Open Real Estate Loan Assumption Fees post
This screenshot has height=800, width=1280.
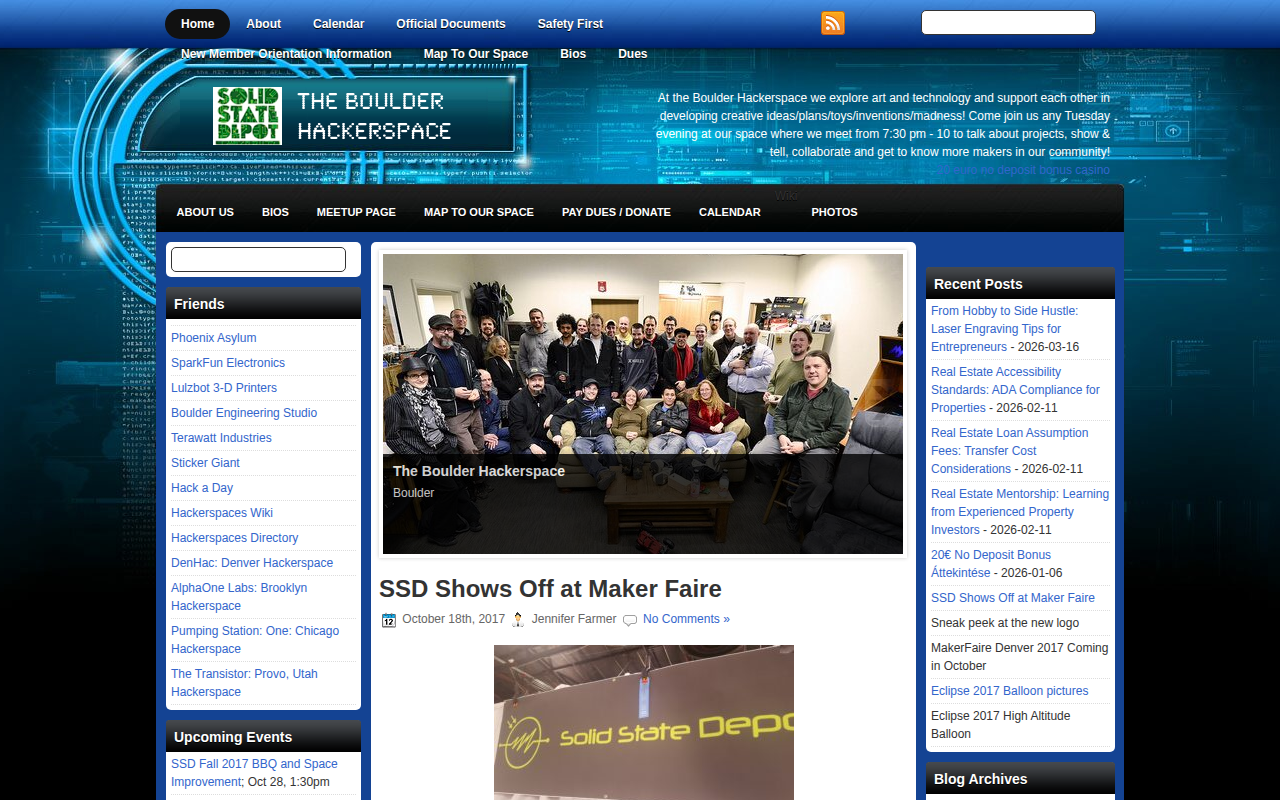[1010, 451]
